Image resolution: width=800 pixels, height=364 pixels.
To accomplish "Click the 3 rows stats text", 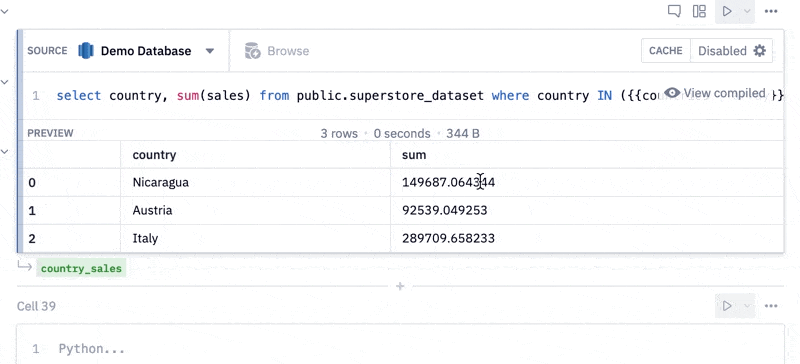I will (x=339, y=133).
